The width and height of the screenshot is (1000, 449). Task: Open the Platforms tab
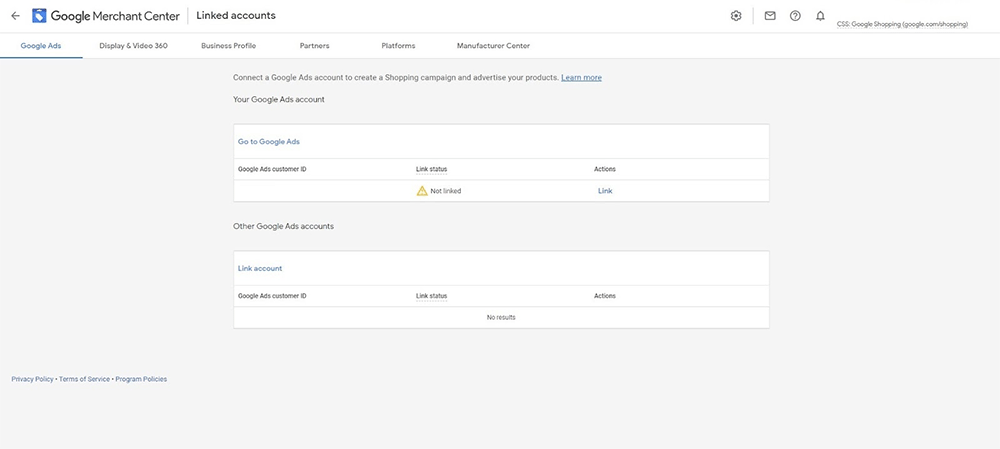398,46
